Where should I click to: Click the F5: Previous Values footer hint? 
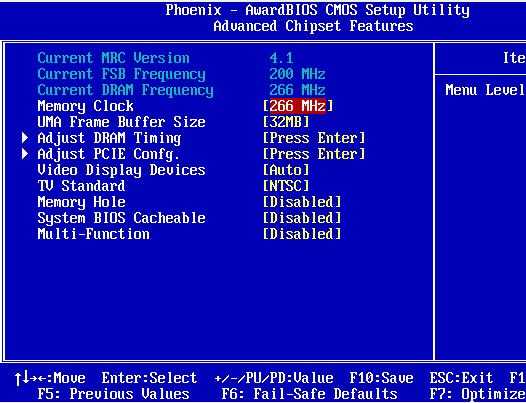tap(113, 394)
